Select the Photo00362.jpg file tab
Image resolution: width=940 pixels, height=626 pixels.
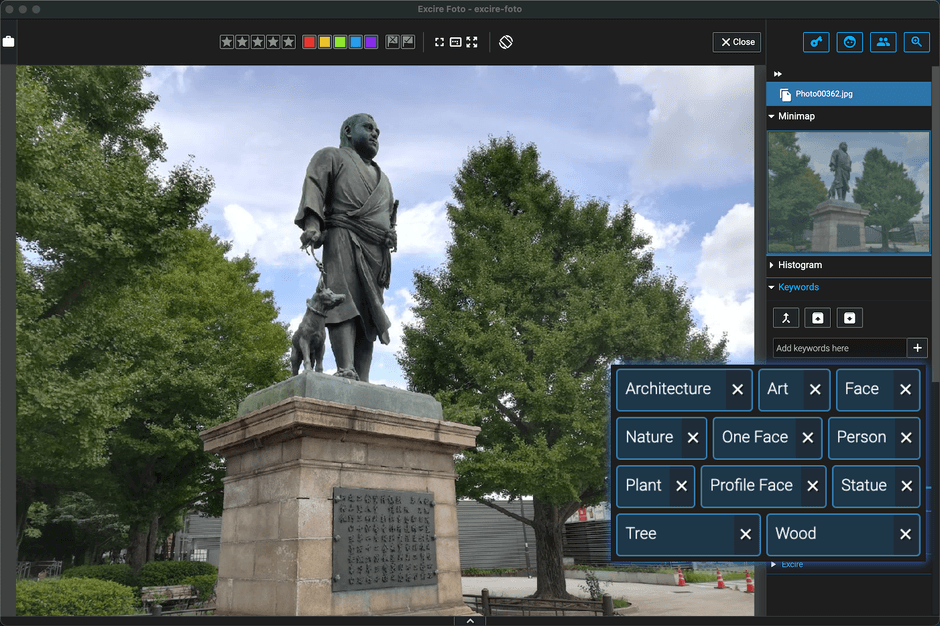(824, 94)
